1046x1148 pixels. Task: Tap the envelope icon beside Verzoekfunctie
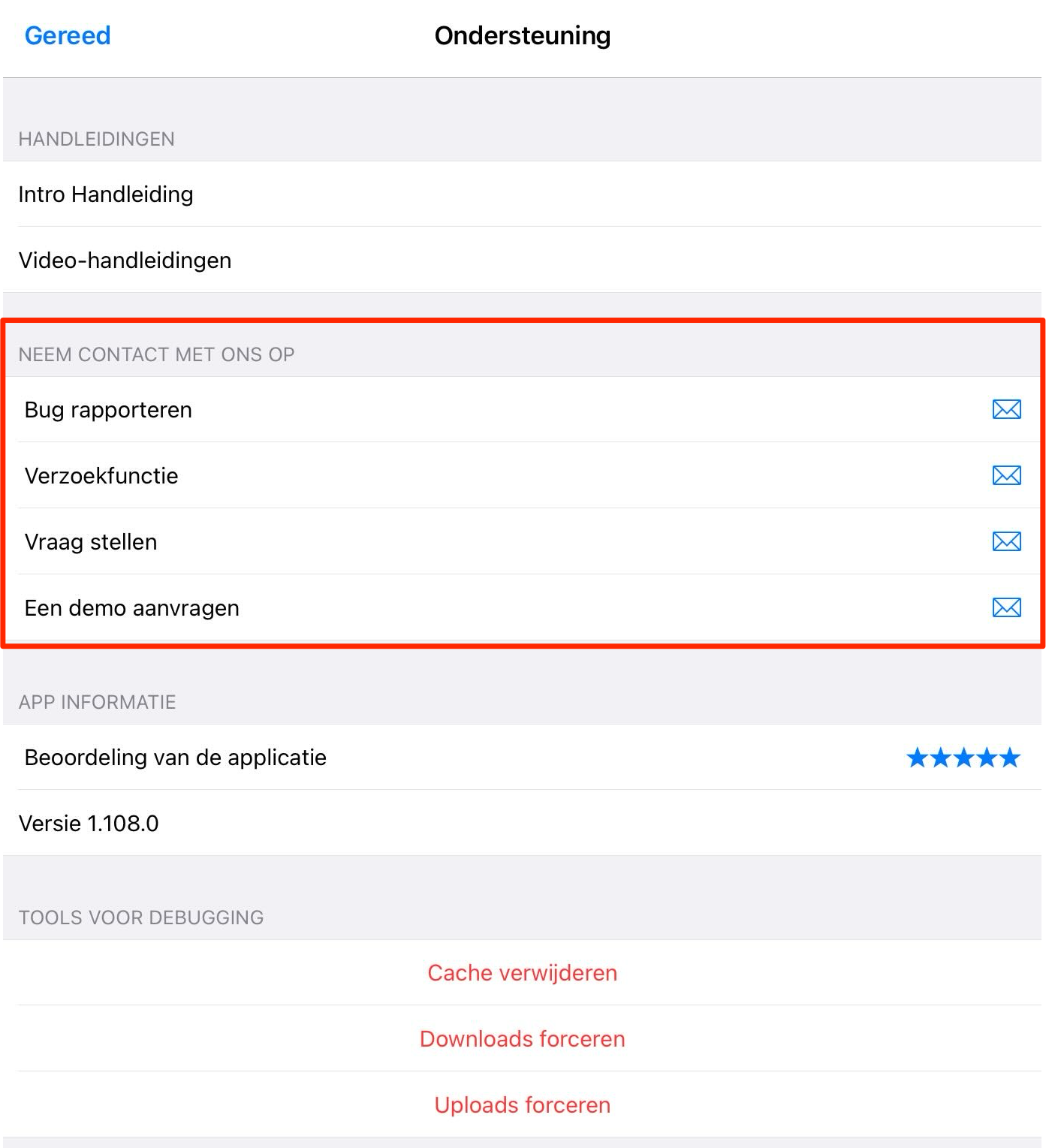pos(1006,475)
